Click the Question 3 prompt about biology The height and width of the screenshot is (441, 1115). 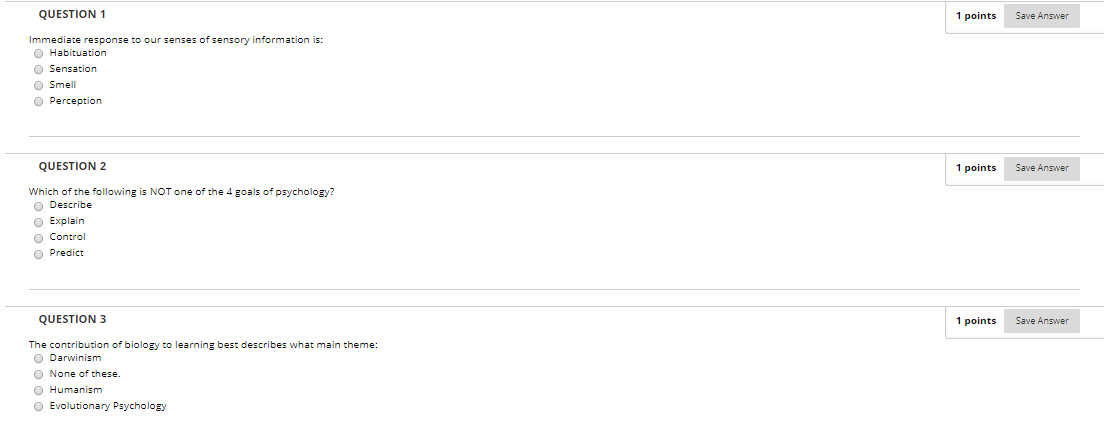click(x=203, y=345)
